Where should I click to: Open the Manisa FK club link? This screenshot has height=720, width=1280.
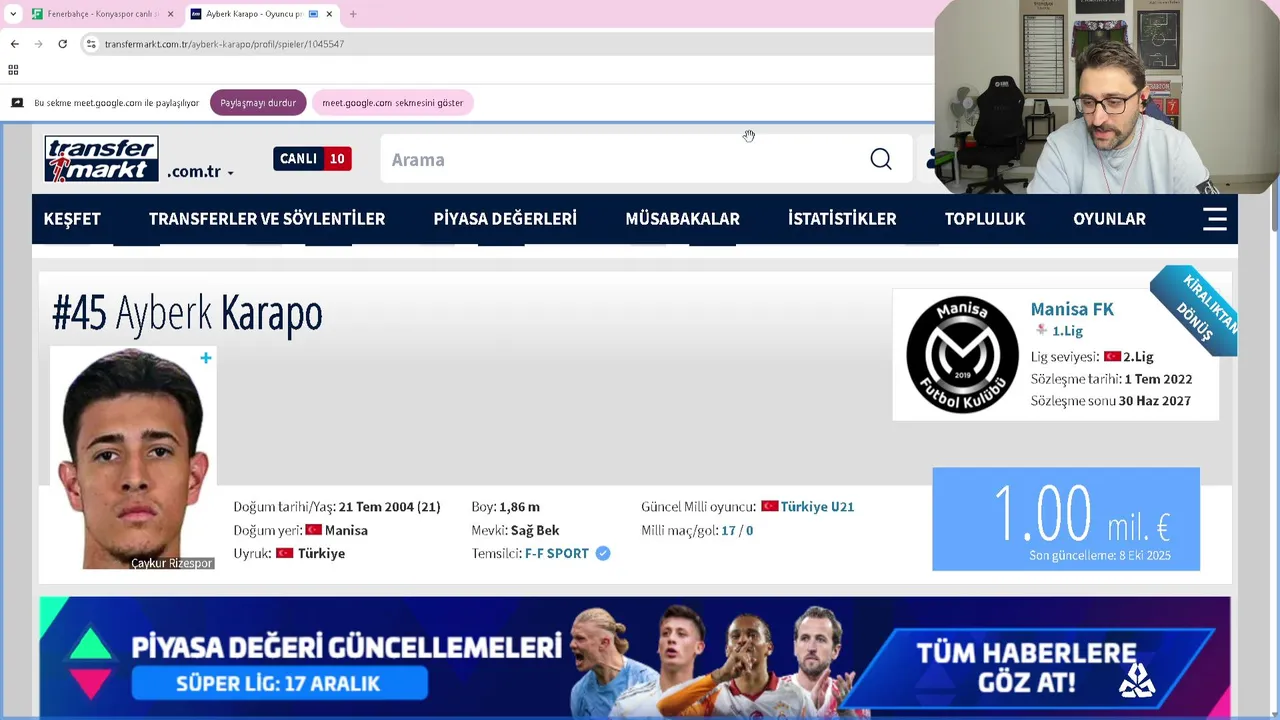point(1072,310)
